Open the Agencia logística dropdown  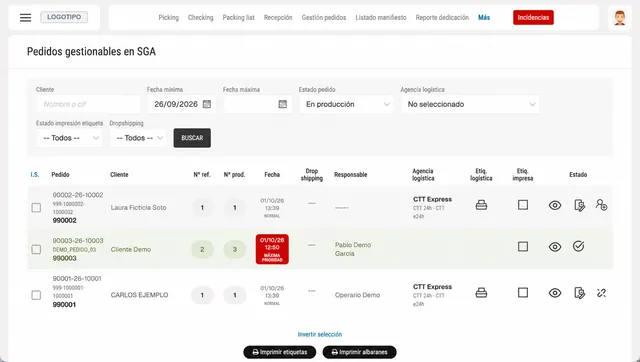point(470,104)
